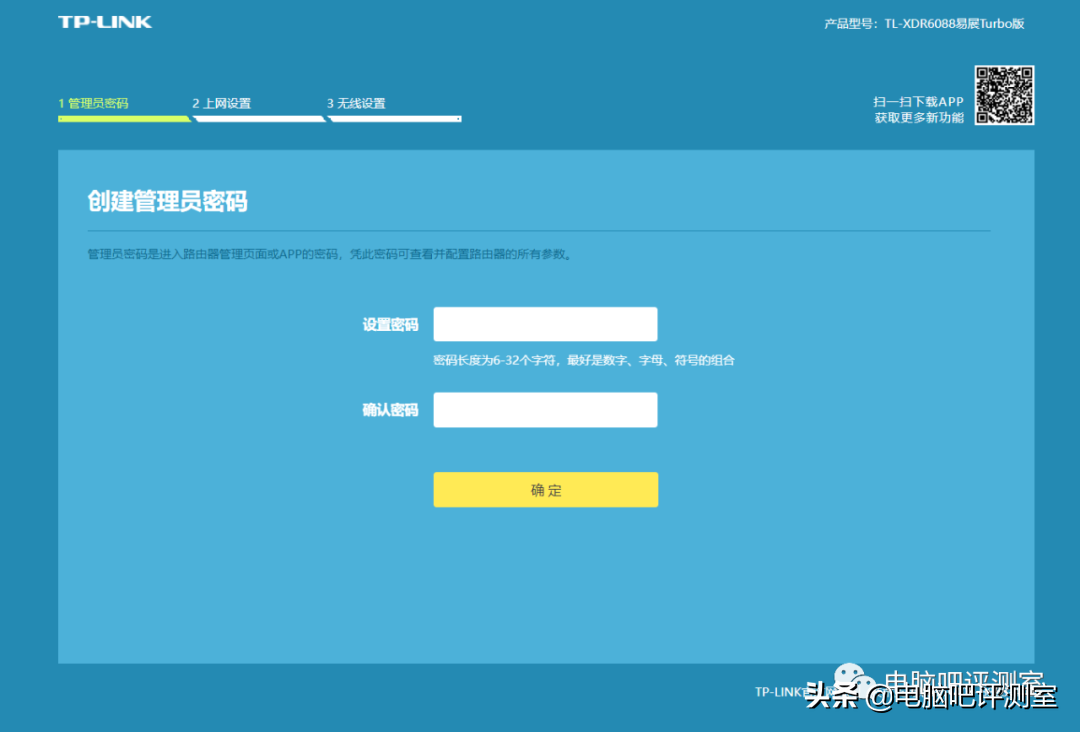This screenshot has width=1080, height=732.
Task: Select step 3 无线设置 tab
Action: pos(356,103)
